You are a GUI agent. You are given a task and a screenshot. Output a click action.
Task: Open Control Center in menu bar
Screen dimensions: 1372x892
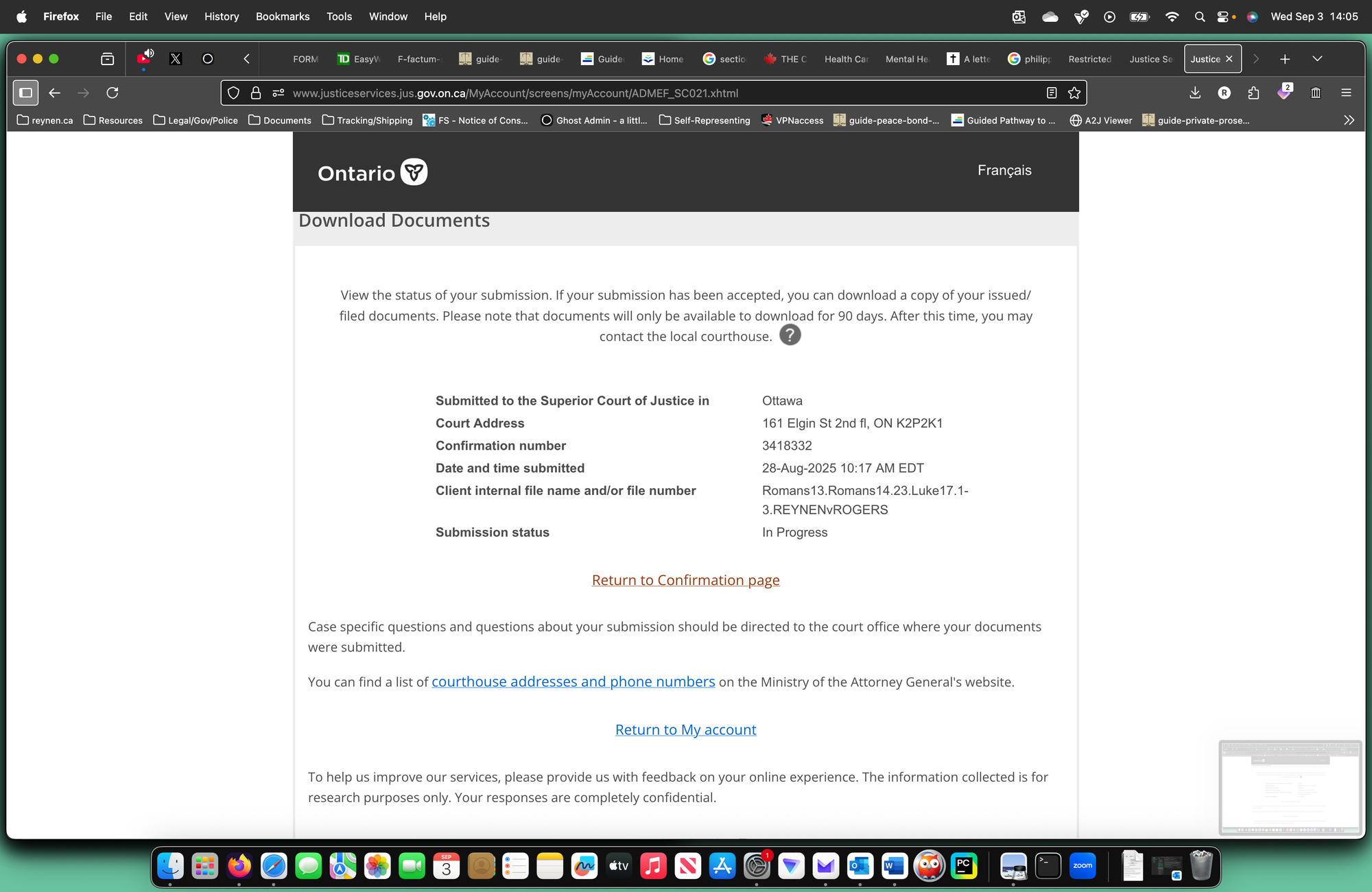point(1223,16)
